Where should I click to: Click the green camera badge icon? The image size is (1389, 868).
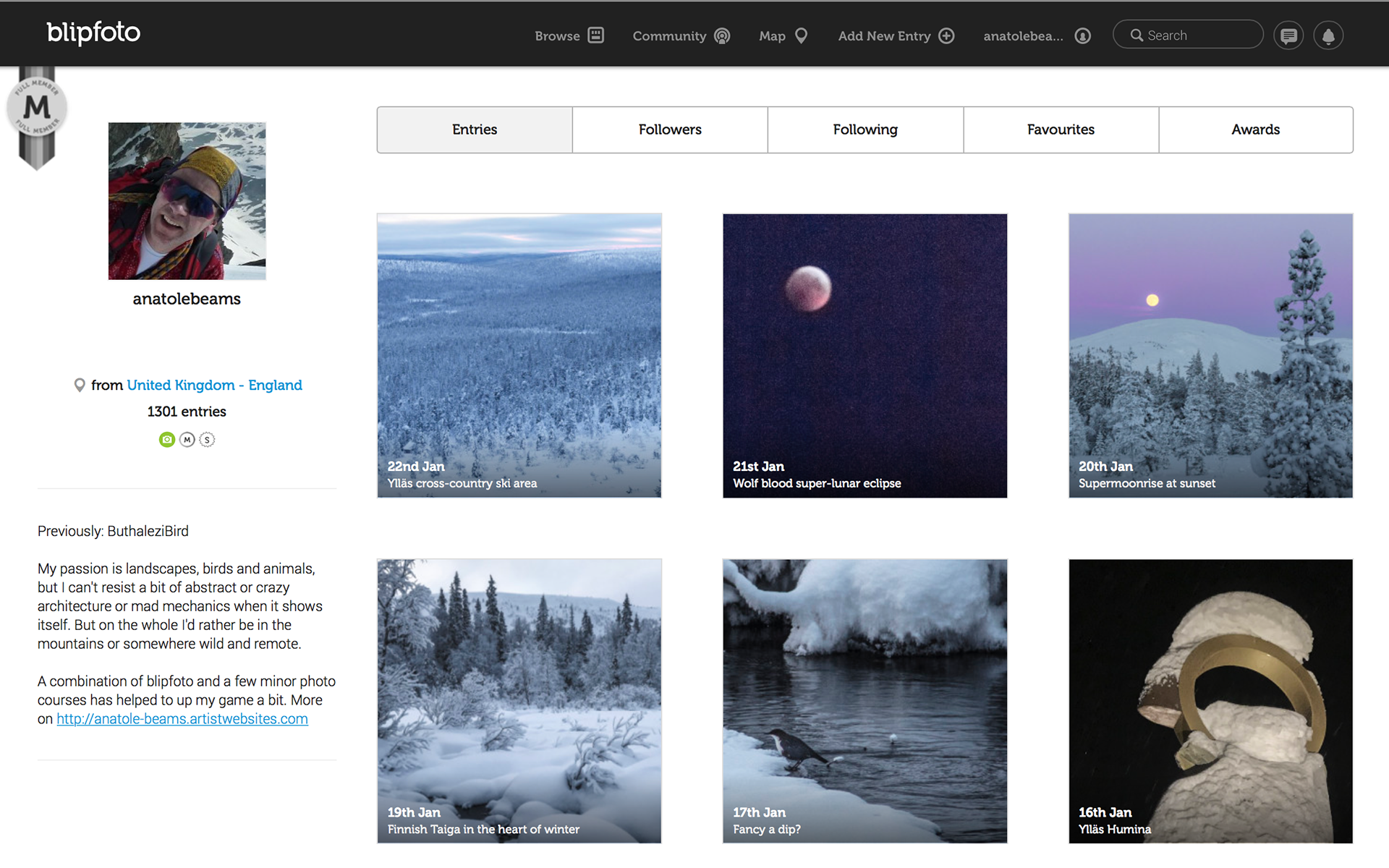point(167,440)
